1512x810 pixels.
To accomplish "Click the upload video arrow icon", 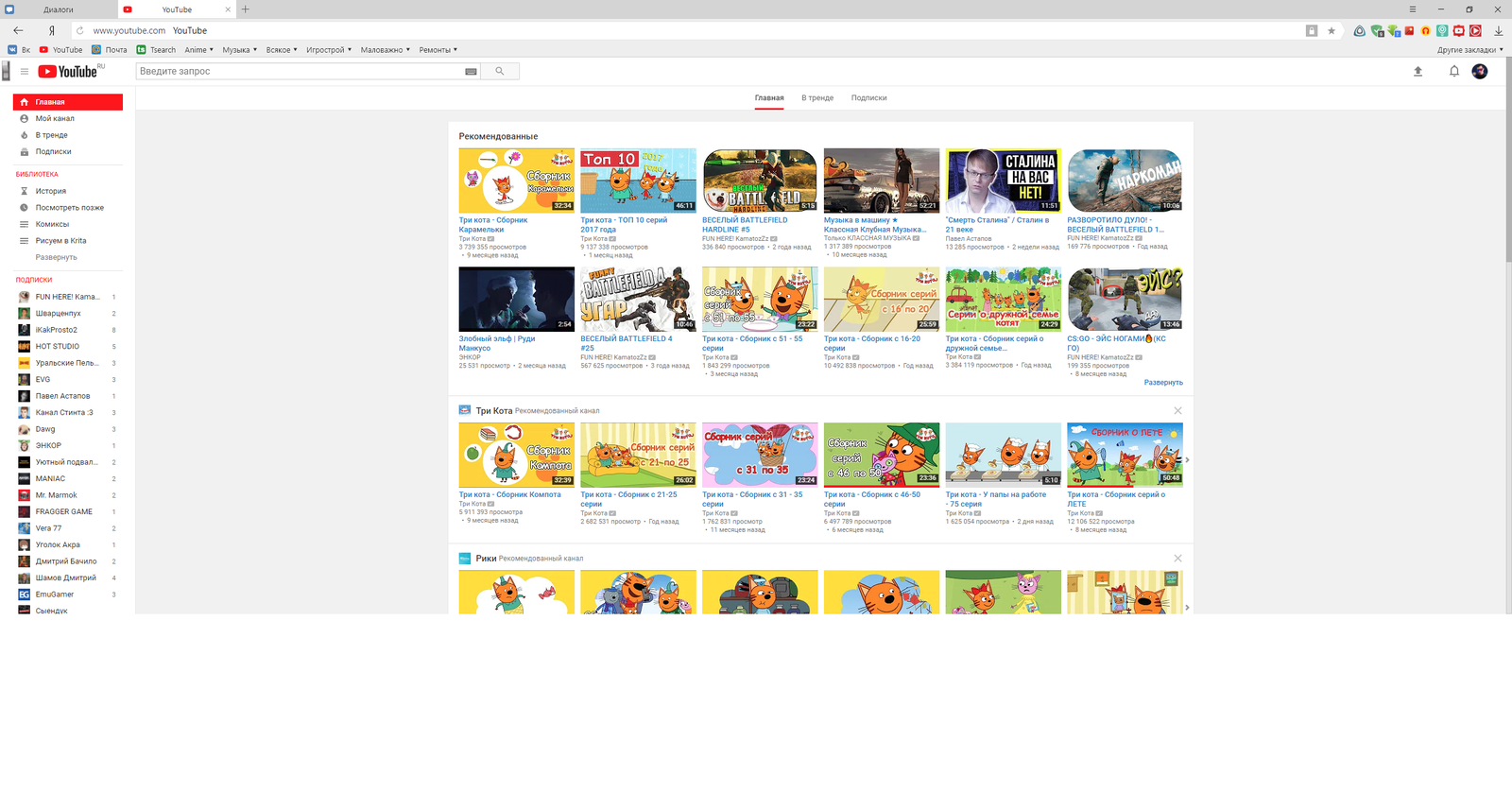I will pos(1417,72).
